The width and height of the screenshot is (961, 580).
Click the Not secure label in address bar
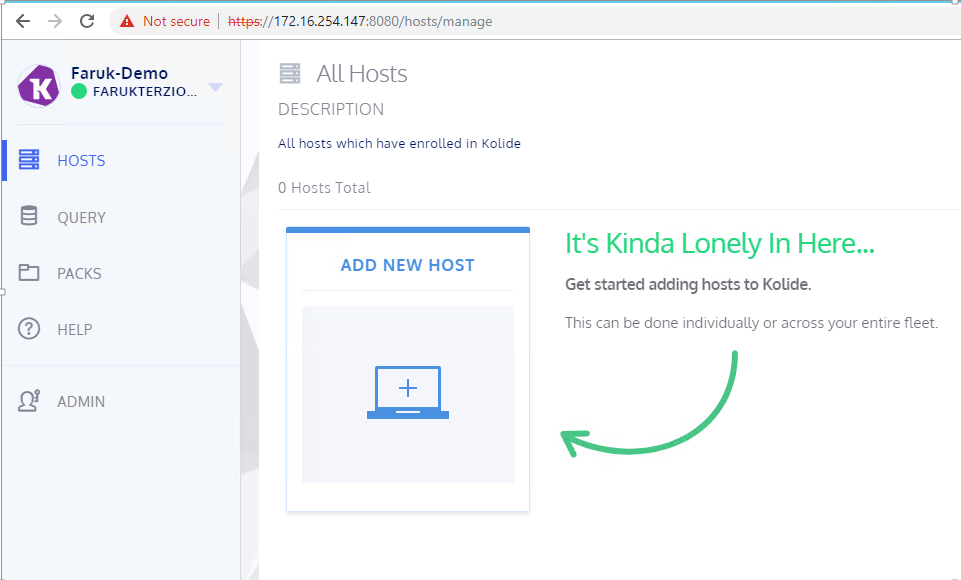pos(177,21)
